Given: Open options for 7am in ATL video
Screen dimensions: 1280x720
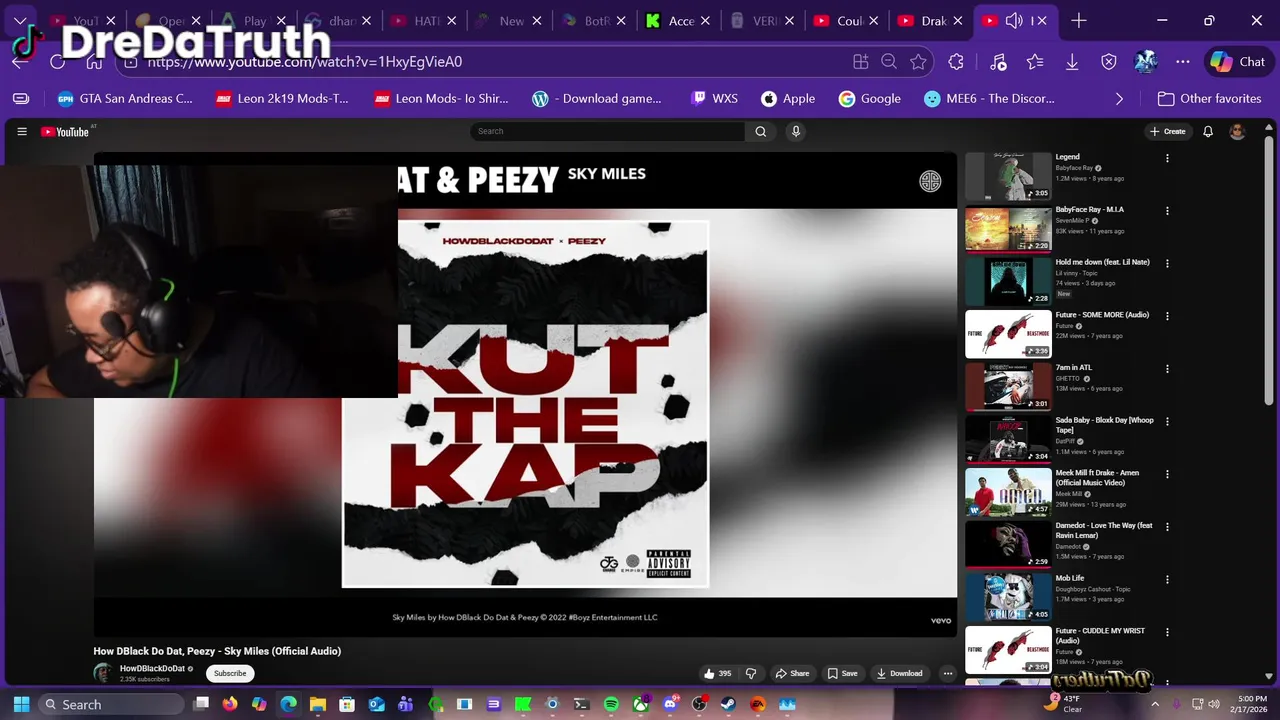Looking at the screenshot, I should 1167,369.
